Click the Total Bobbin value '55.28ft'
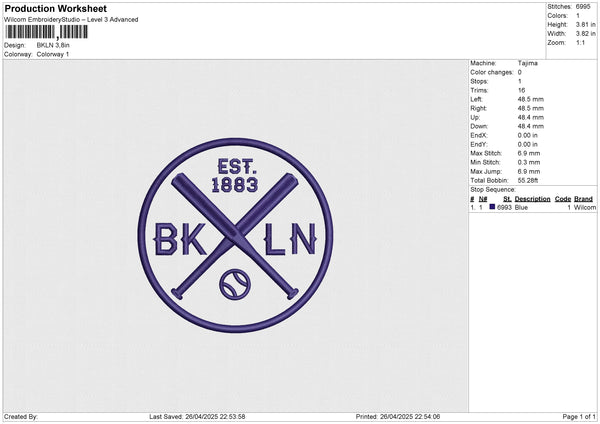 528,181
